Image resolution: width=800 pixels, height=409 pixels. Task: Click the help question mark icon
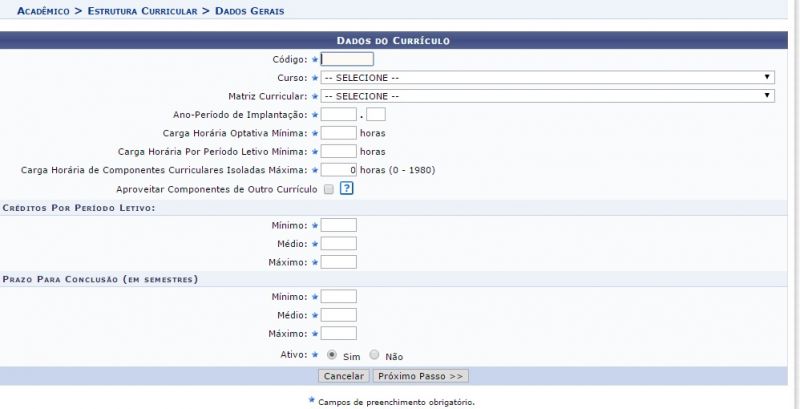(346, 188)
